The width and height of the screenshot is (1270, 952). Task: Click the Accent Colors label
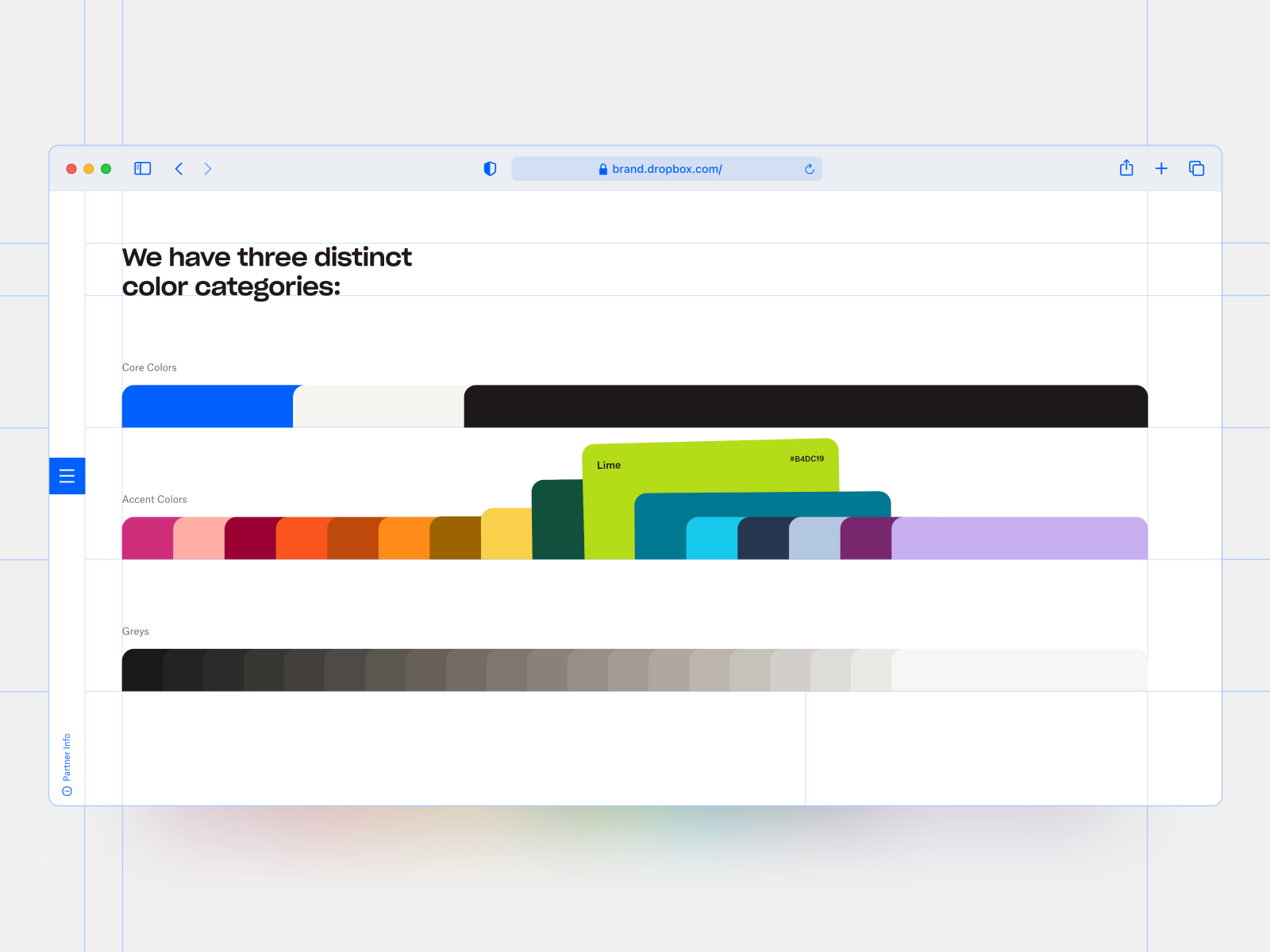coord(155,499)
